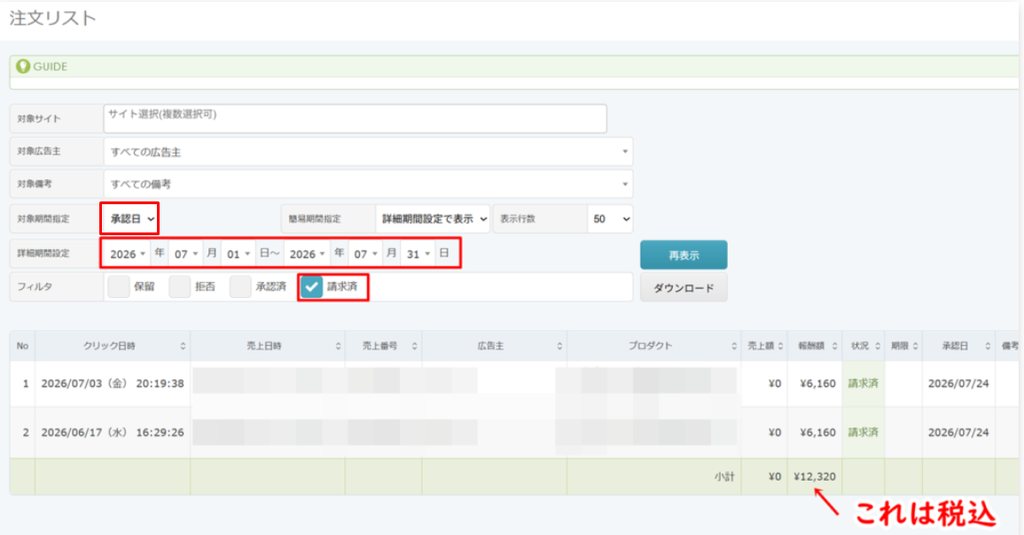Click the ダウンロード button

(684, 287)
